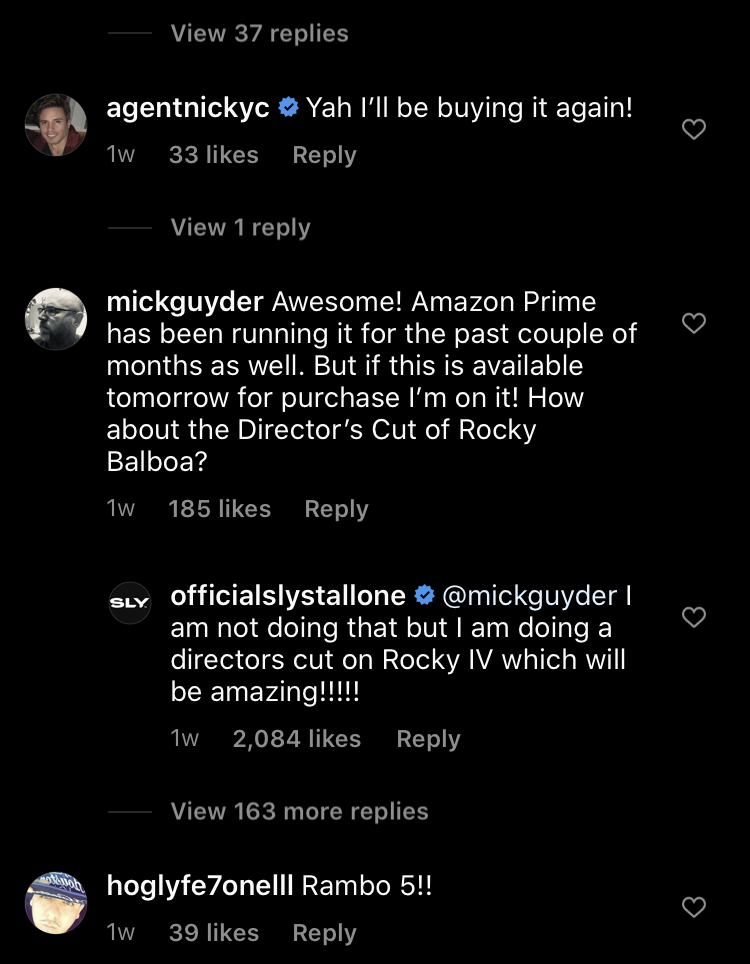Like hoglyfe7onelll's Rambo 5 comment
750x964 pixels.
[x=693, y=907]
